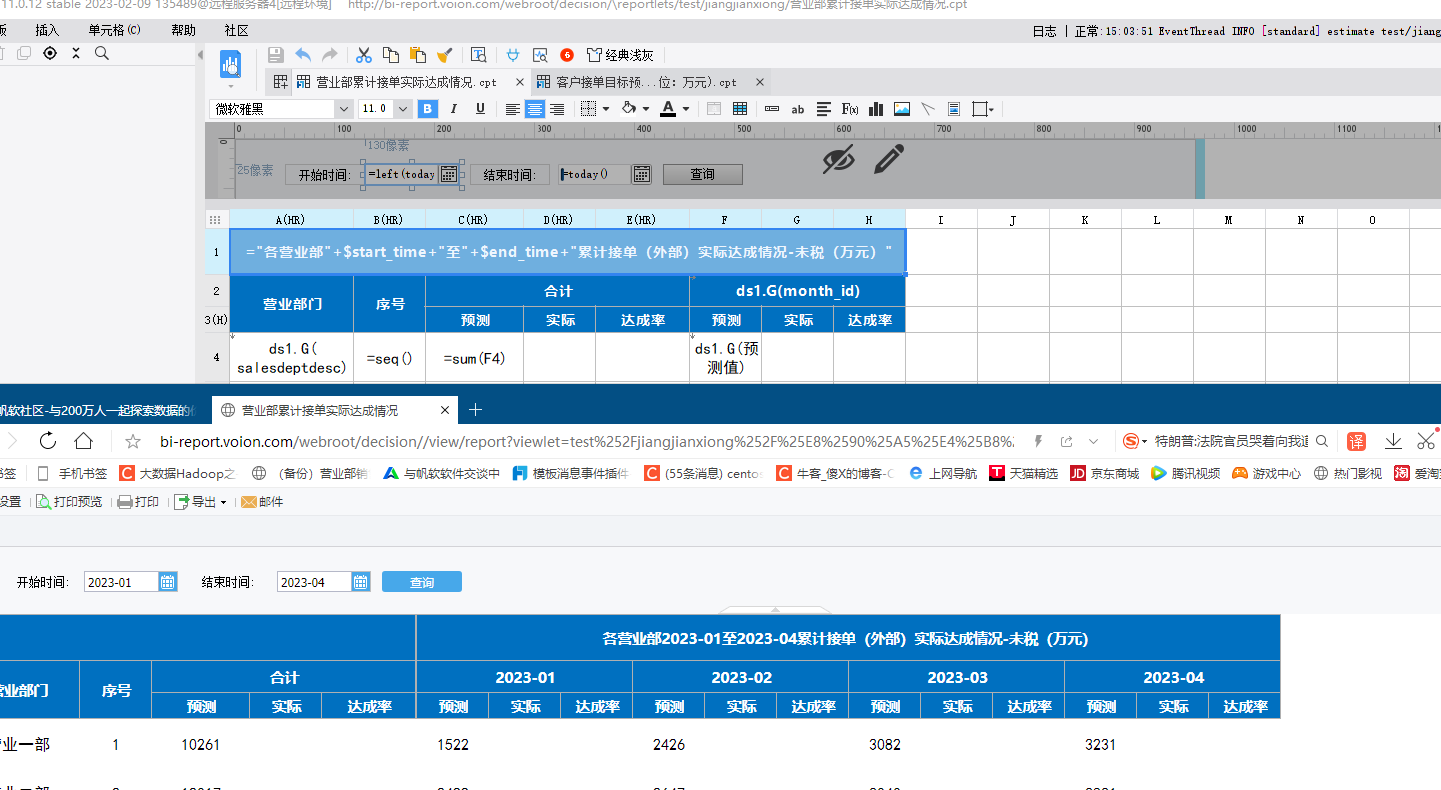Open the 导出 export dropdown

pyautogui.click(x=223, y=502)
